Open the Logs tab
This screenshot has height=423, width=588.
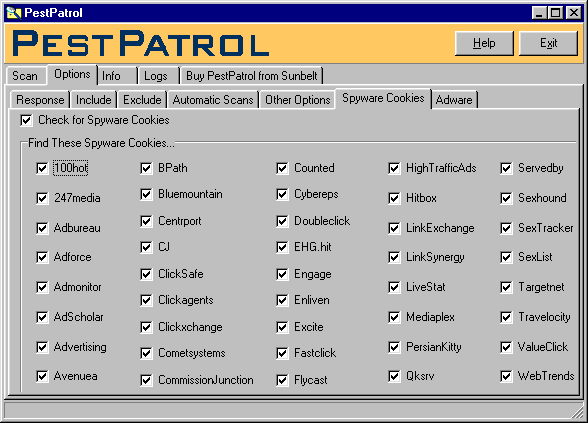point(158,76)
